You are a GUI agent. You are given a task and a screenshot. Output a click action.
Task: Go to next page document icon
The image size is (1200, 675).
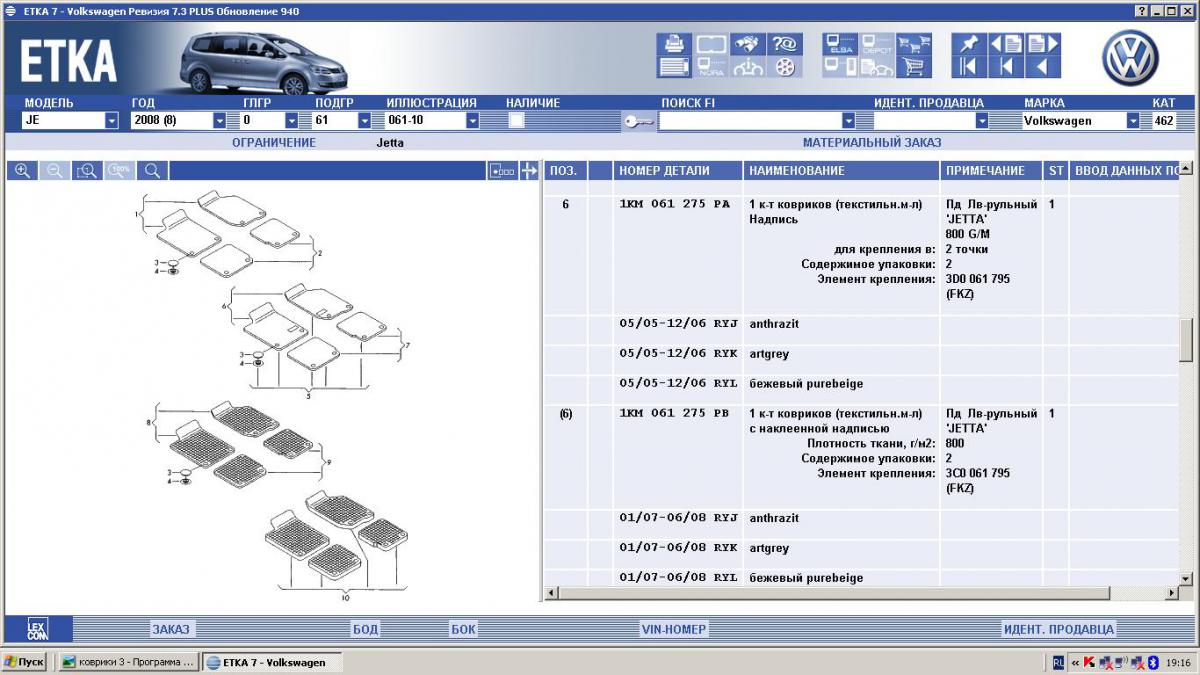pos(1042,44)
